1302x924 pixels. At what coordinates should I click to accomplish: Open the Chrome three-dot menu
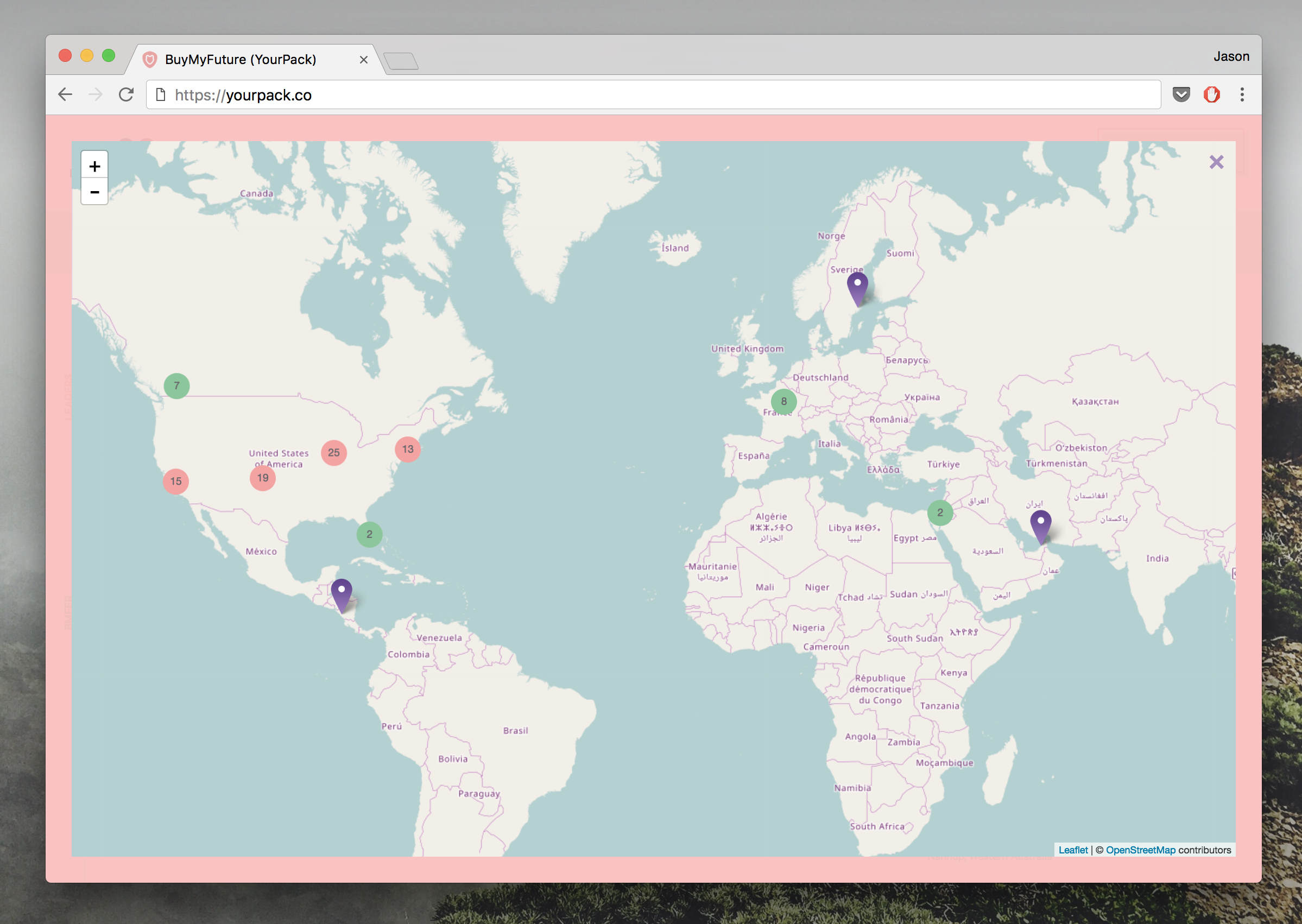1242,94
